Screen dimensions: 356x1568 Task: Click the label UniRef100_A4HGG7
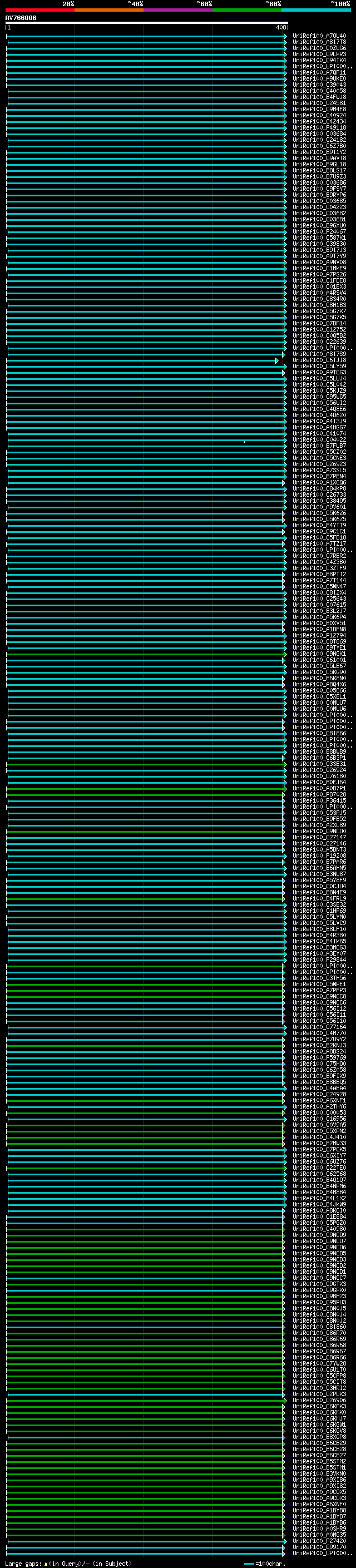pos(319,427)
